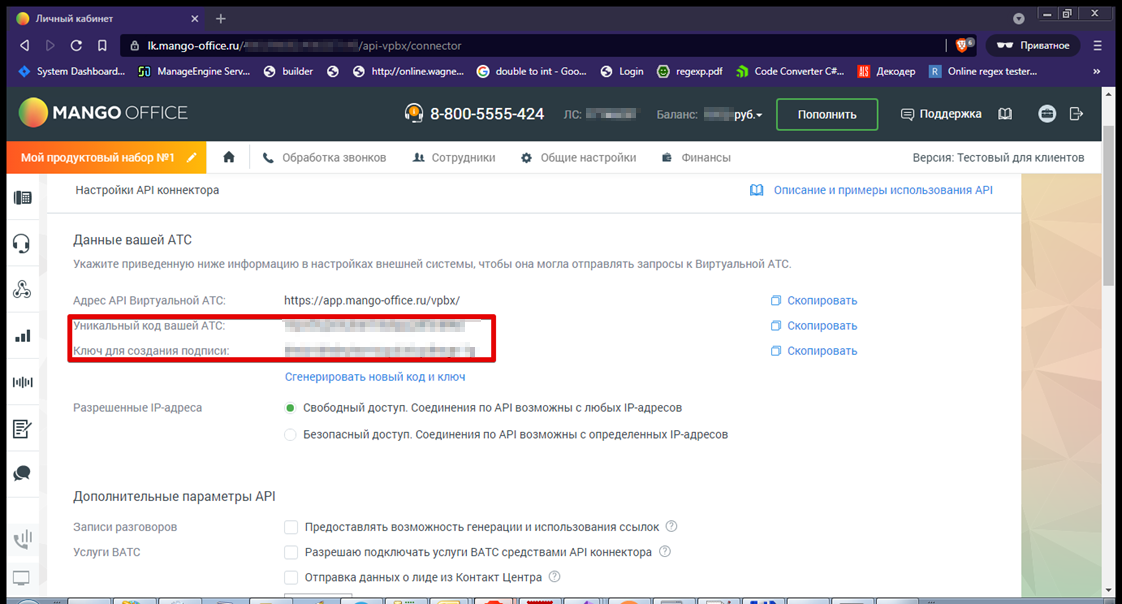Open the webhook integrations sidebar icon

click(x=21, y=290)
